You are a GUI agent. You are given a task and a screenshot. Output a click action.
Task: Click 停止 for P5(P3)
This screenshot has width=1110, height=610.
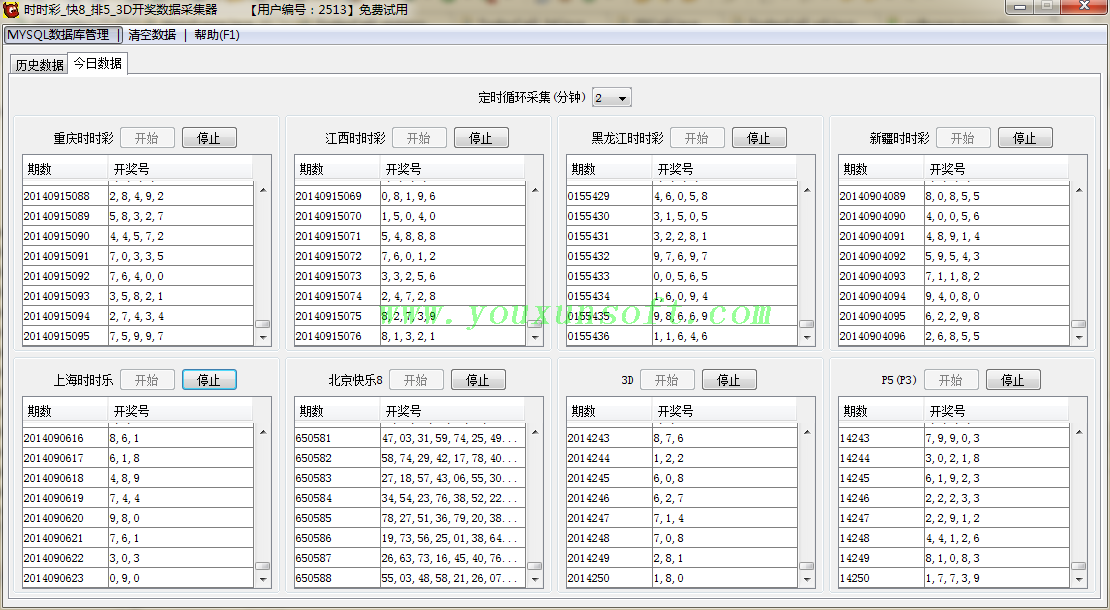coord(1012,380)
